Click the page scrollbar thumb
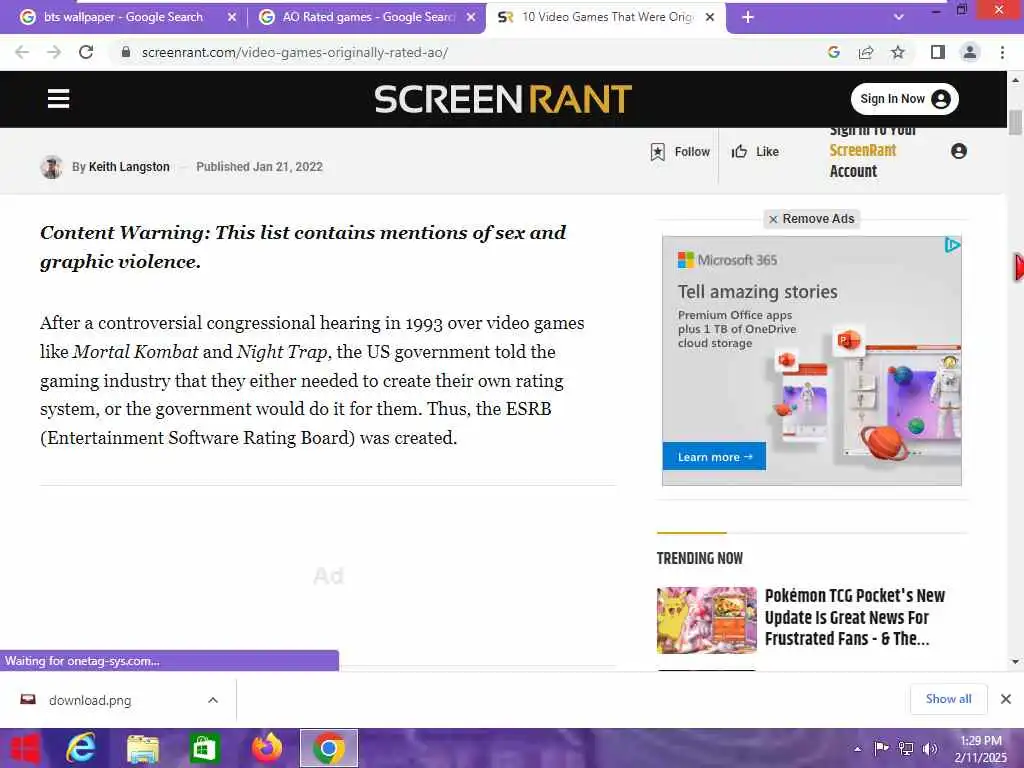 coord(1015,123)
